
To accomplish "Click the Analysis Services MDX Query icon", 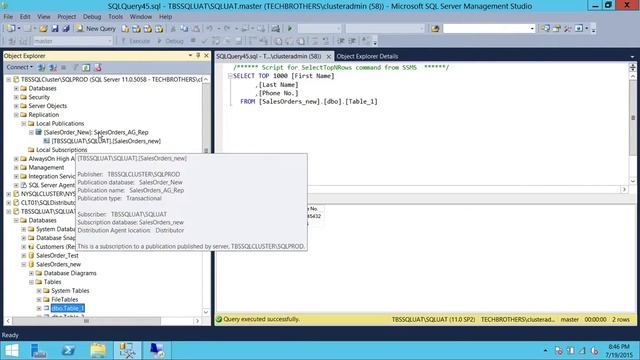I will tap(136, 29).
